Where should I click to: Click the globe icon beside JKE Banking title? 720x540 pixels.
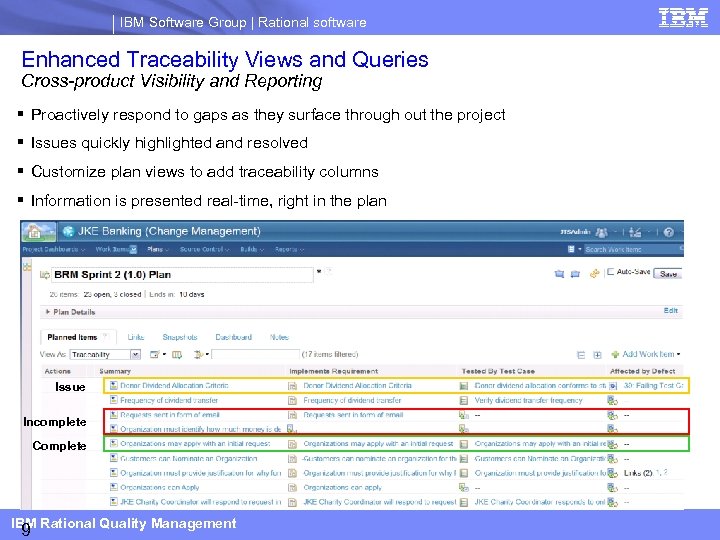[x=68, y=231]
